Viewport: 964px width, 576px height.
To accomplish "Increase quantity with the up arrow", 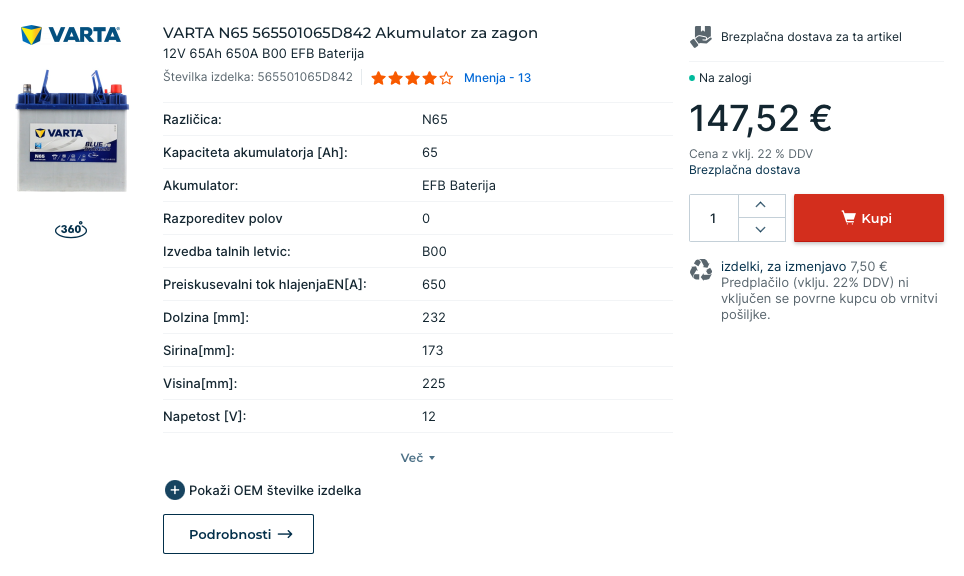I will (x=761, y=205).
